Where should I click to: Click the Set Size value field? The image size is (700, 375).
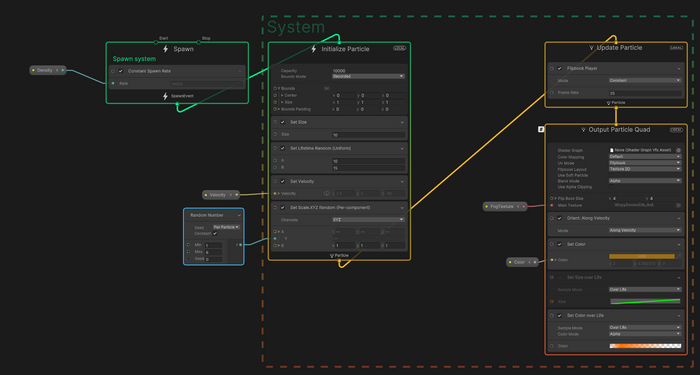(x=368, y=135)
